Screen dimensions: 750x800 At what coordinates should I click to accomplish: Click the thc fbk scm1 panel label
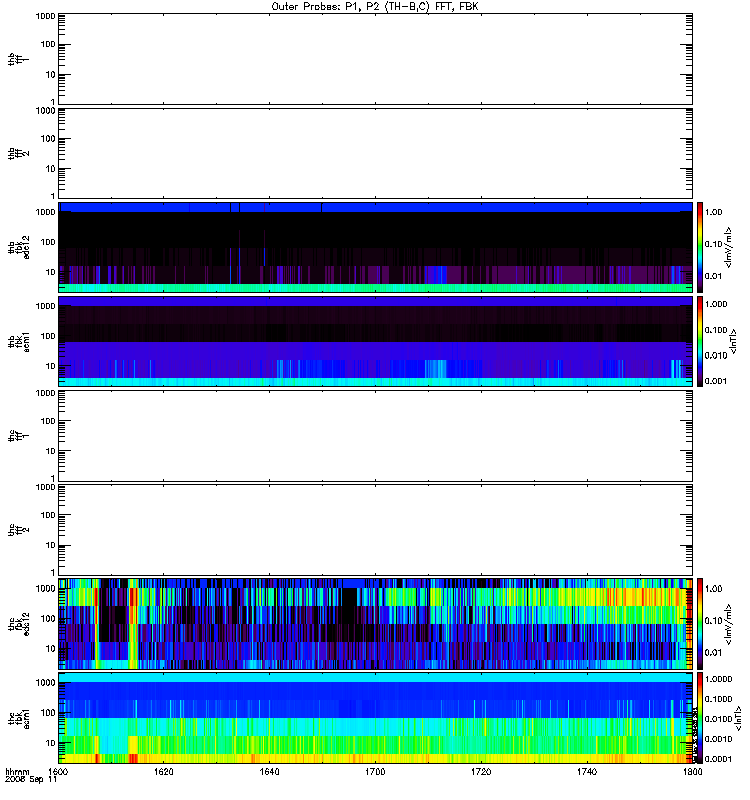click(18, 718)
